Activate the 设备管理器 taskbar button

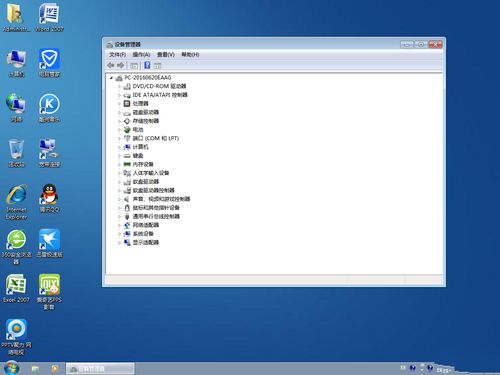click(x=100, y=369)
